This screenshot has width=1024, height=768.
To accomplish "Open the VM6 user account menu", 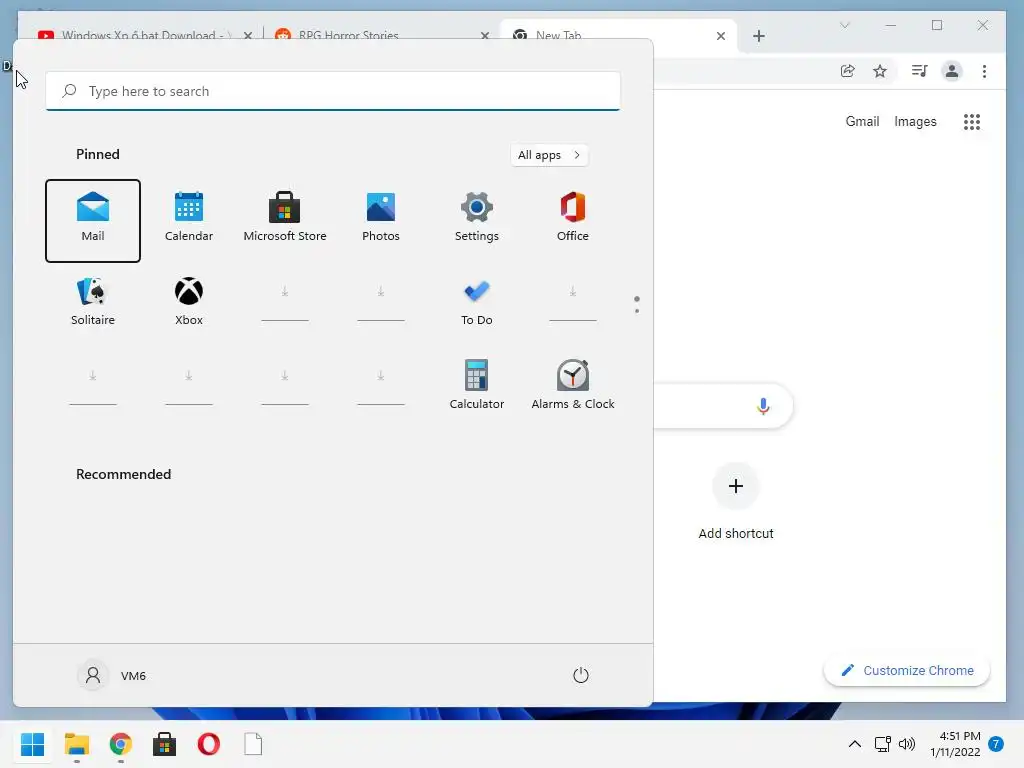I will pos(112,675).
